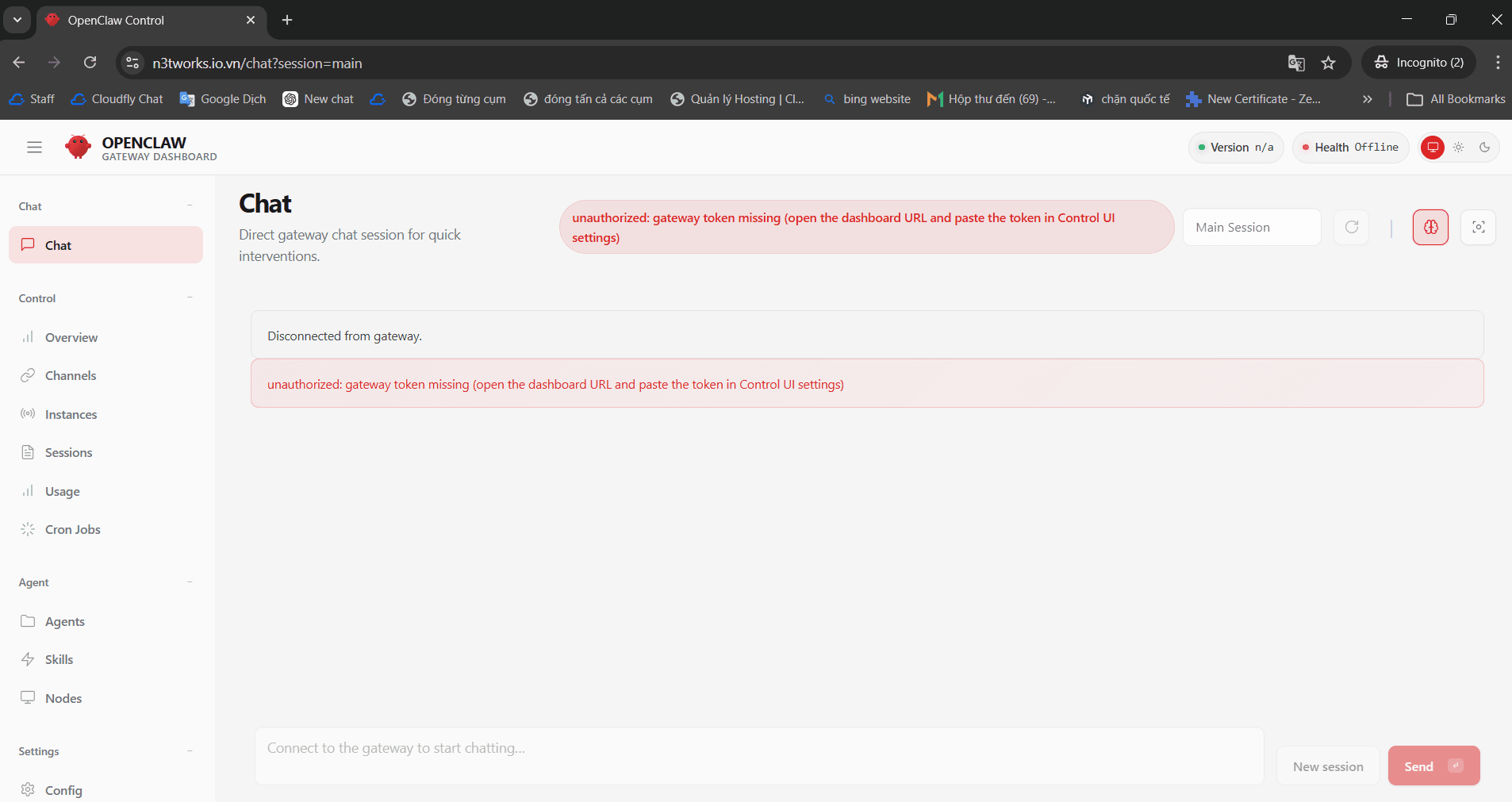
Task: Start a New session
Action: (x=1327, y=766)
